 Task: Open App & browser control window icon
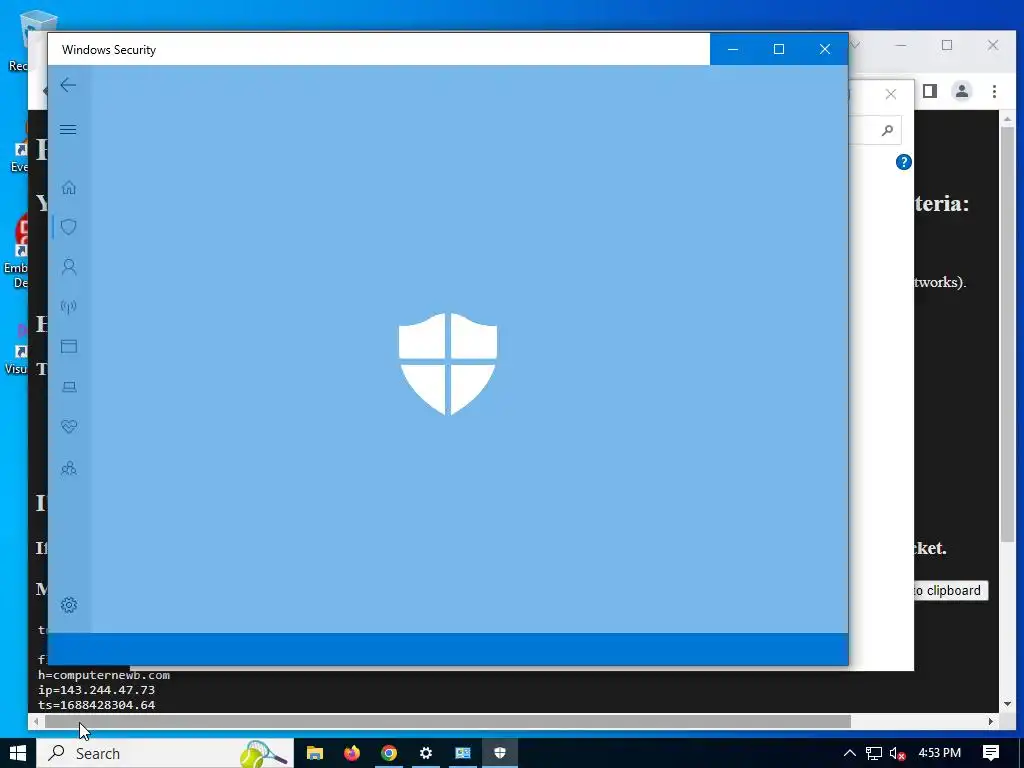[69, 346]
